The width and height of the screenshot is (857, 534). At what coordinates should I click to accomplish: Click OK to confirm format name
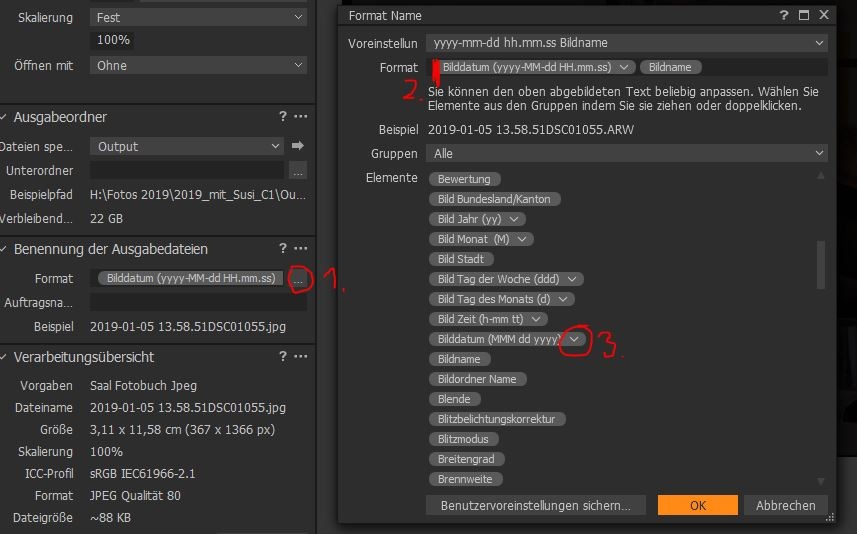tap(697, 505)
